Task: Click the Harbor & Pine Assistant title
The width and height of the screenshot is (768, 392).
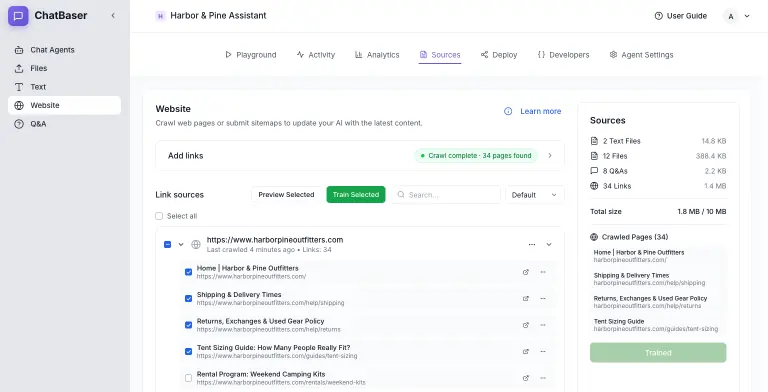Action: pyautogui.click(x=218, y=16)
